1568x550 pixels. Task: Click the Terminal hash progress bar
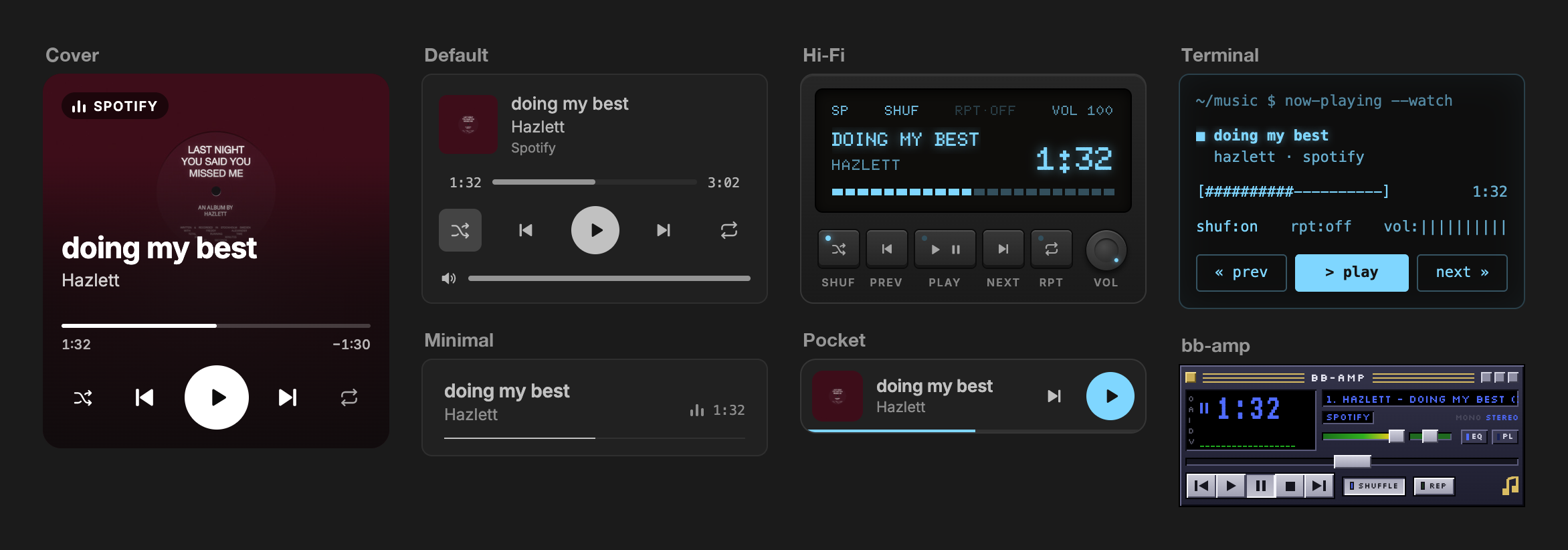(x=1293, y=191)
